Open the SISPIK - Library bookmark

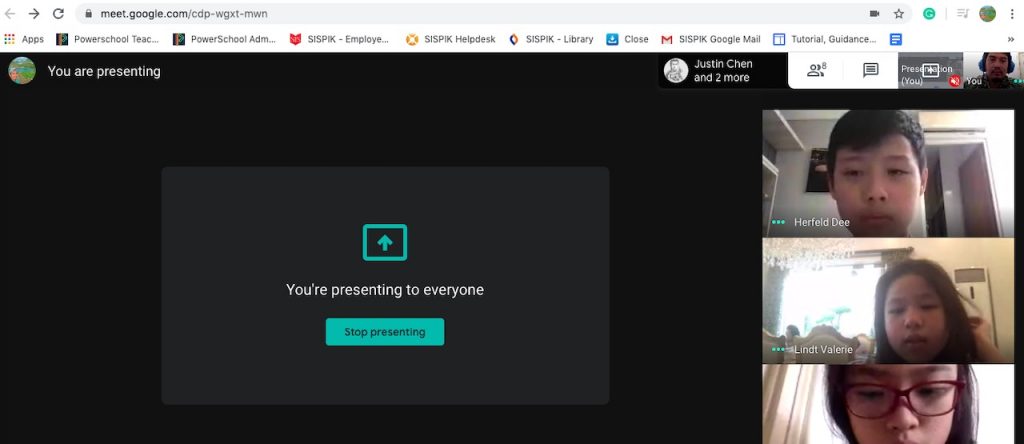[x=550, y=39]
